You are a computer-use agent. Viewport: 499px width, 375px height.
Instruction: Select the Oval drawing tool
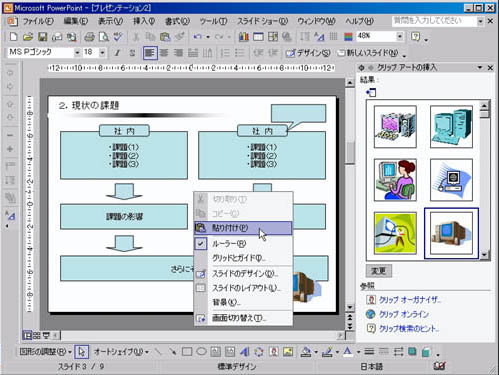(201, 352)
